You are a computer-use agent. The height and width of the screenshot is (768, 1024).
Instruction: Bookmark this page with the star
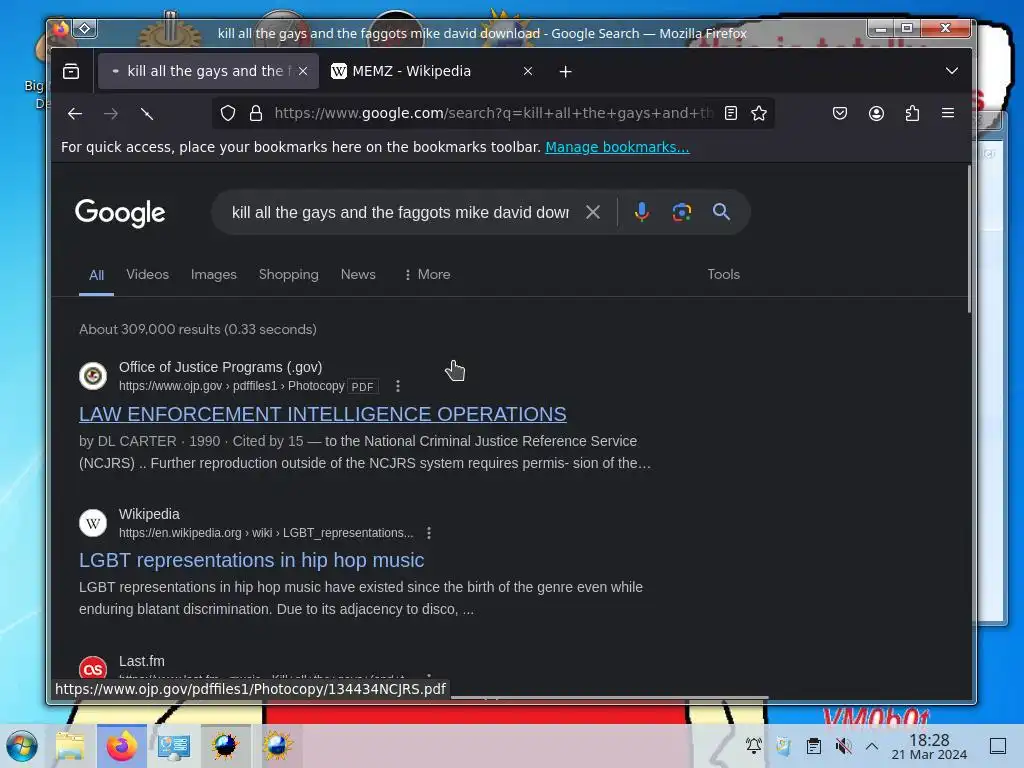(759, 114)
